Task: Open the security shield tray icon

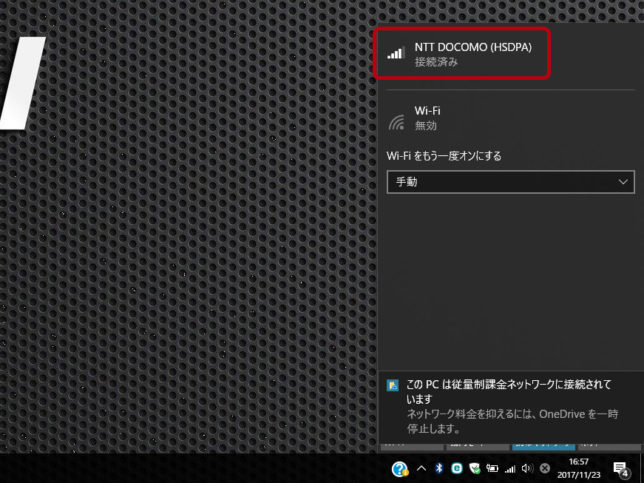Action: point(475,468)
